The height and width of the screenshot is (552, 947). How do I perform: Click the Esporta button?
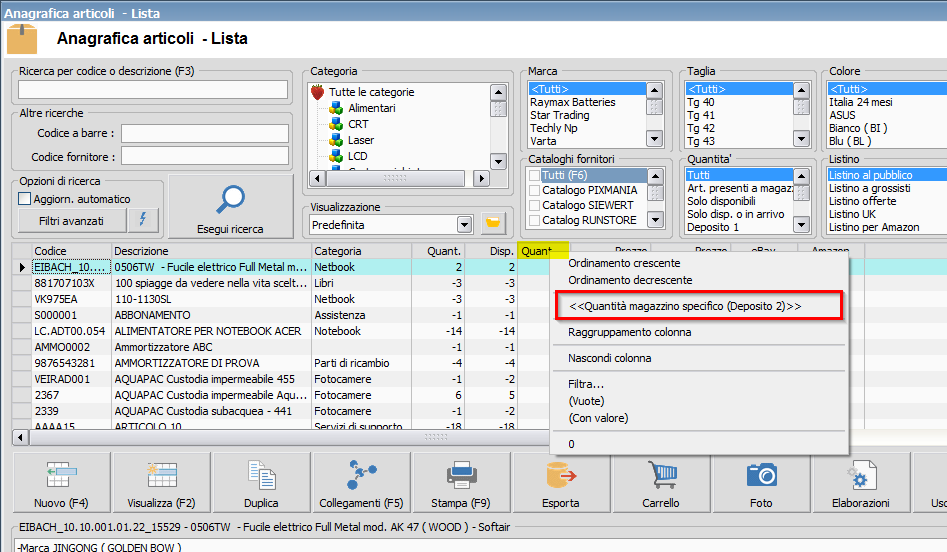pos(561,482)
